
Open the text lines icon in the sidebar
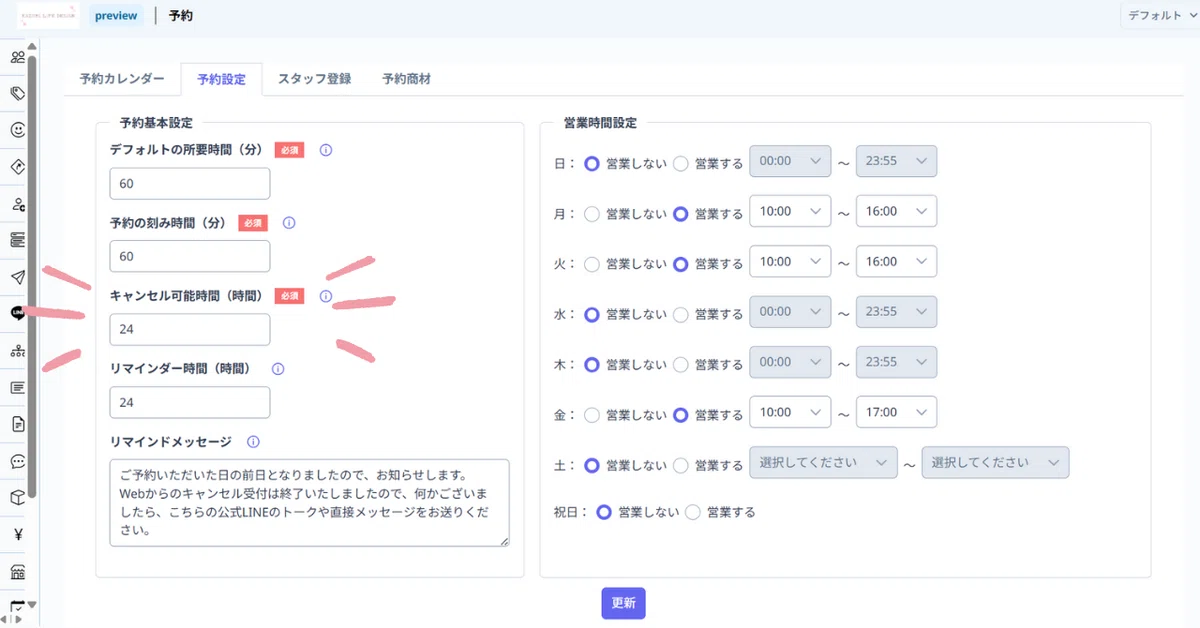(17, 387)
